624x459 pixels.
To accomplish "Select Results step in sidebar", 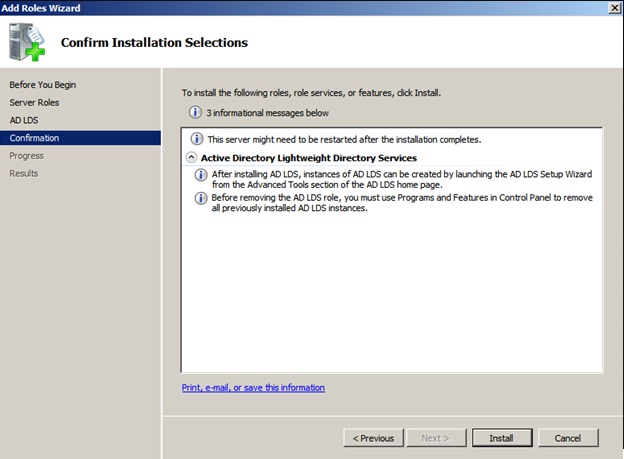I will pos(24,173).
